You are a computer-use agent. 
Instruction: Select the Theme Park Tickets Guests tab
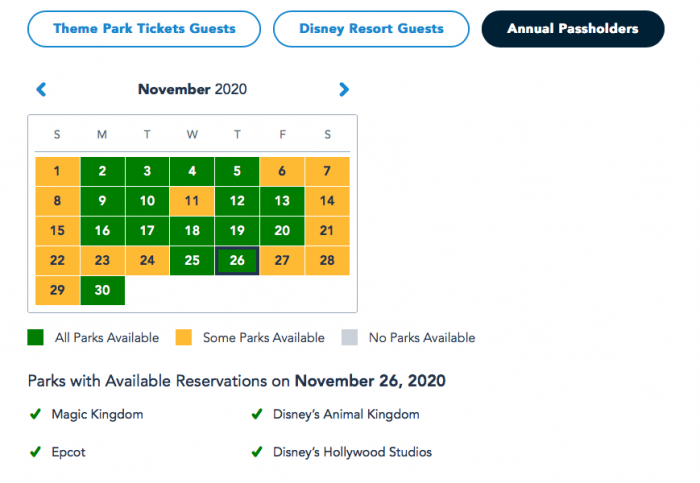pos(144,29)
